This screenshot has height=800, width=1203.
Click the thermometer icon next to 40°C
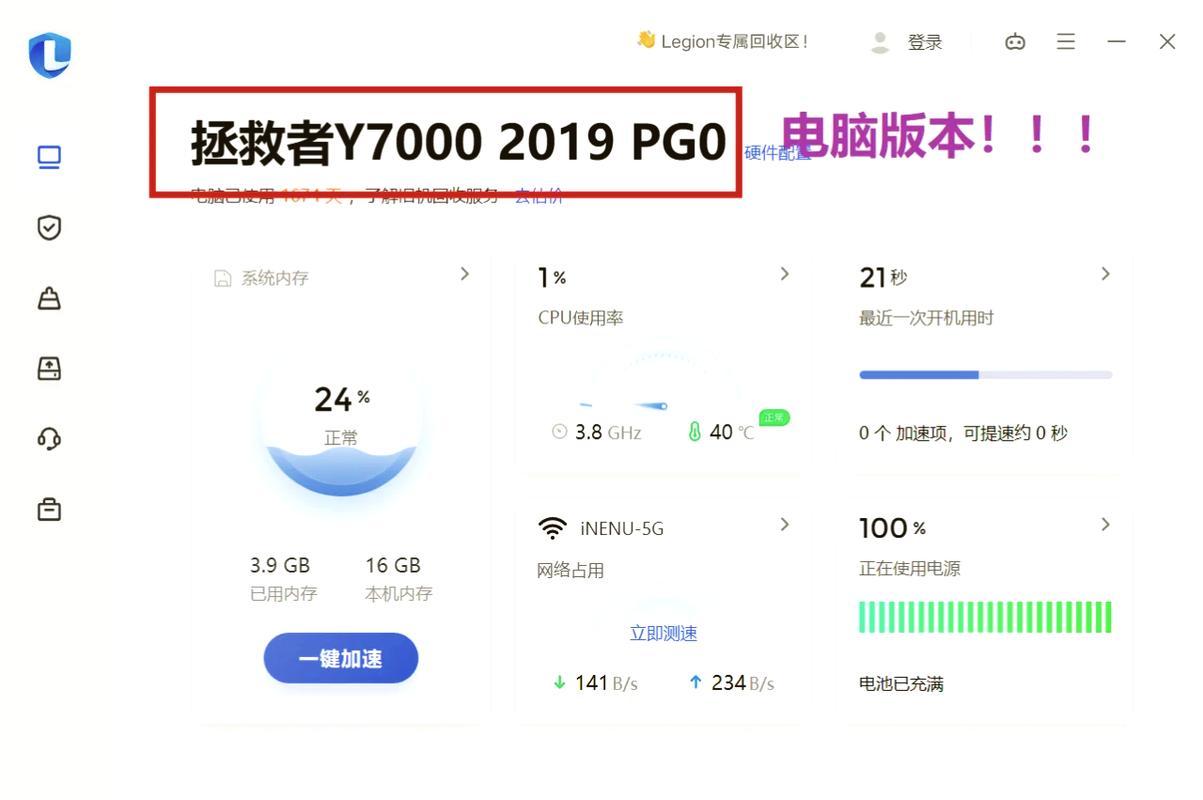tap(695, 432)
